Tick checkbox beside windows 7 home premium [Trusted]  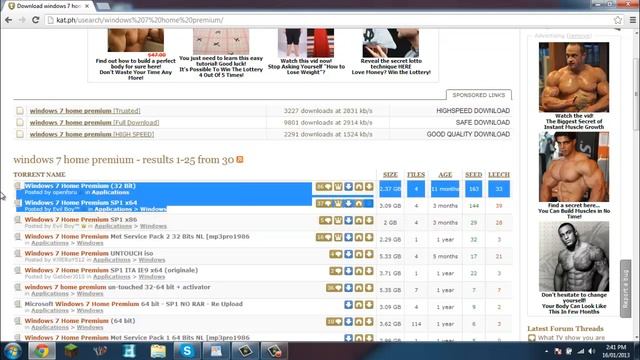click(x=20, y=111)
